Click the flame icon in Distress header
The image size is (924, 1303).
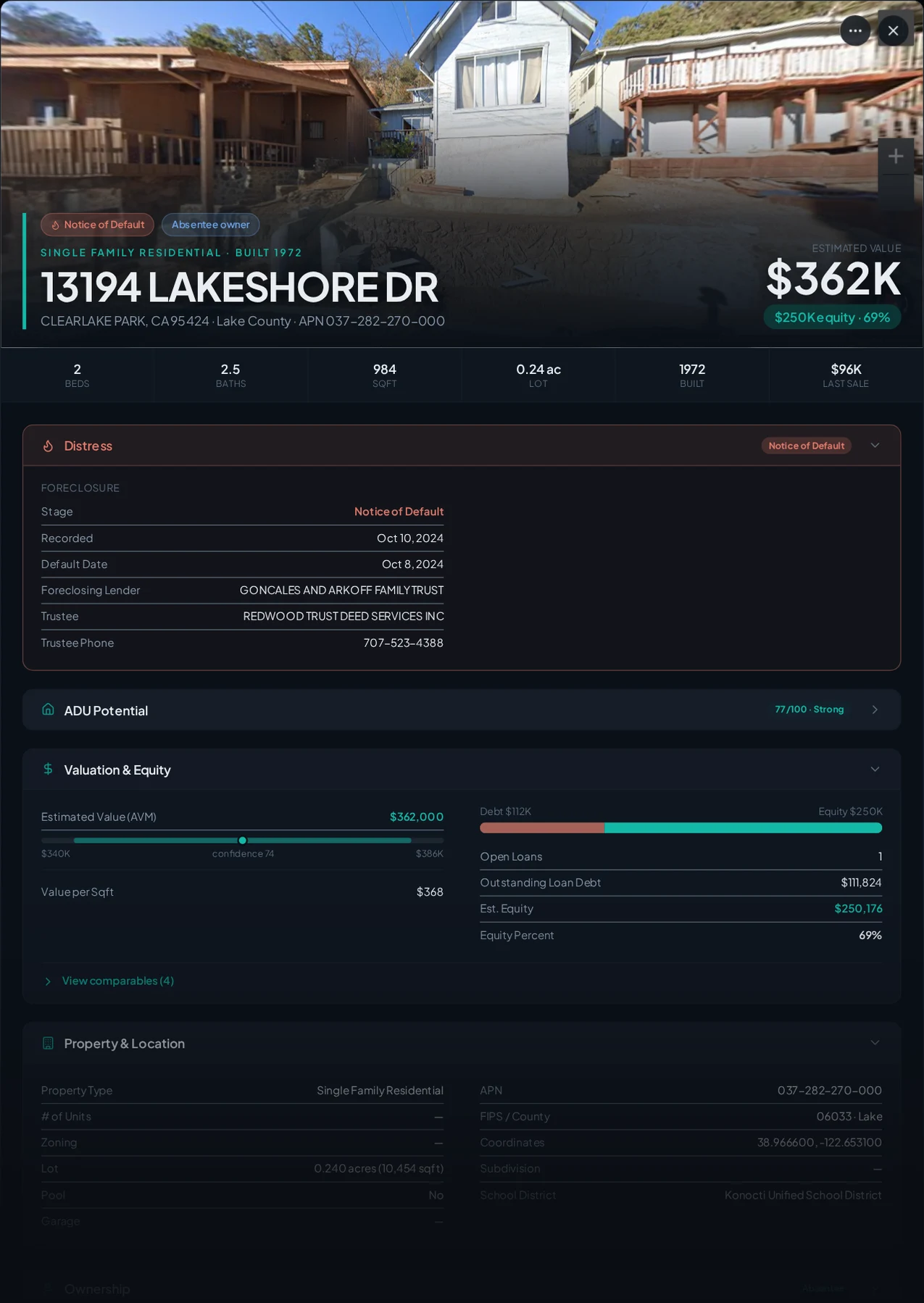tap(48, 446)
